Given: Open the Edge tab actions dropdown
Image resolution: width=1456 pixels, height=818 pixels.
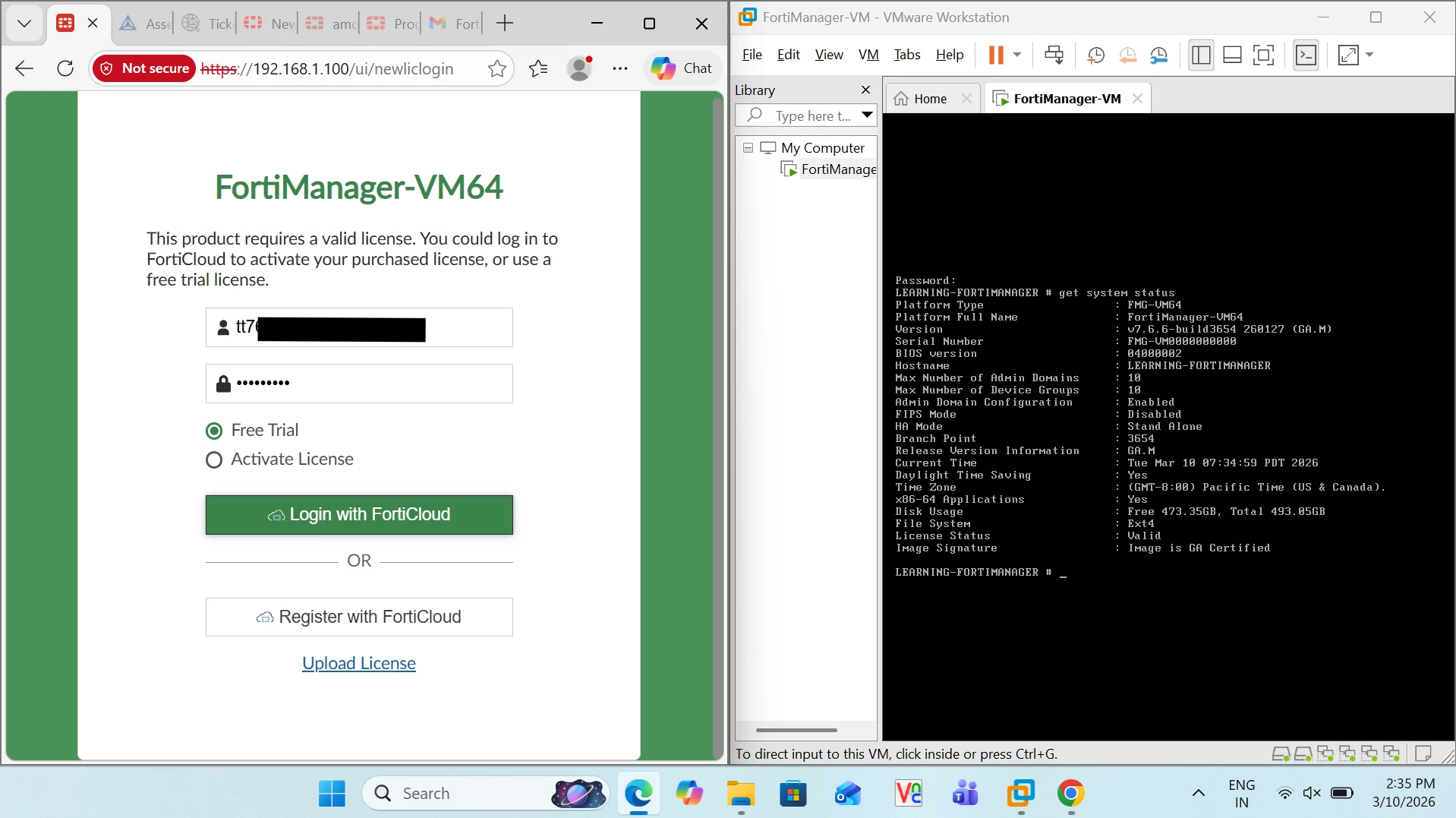Looking at the screenshot, I should 24,24.
